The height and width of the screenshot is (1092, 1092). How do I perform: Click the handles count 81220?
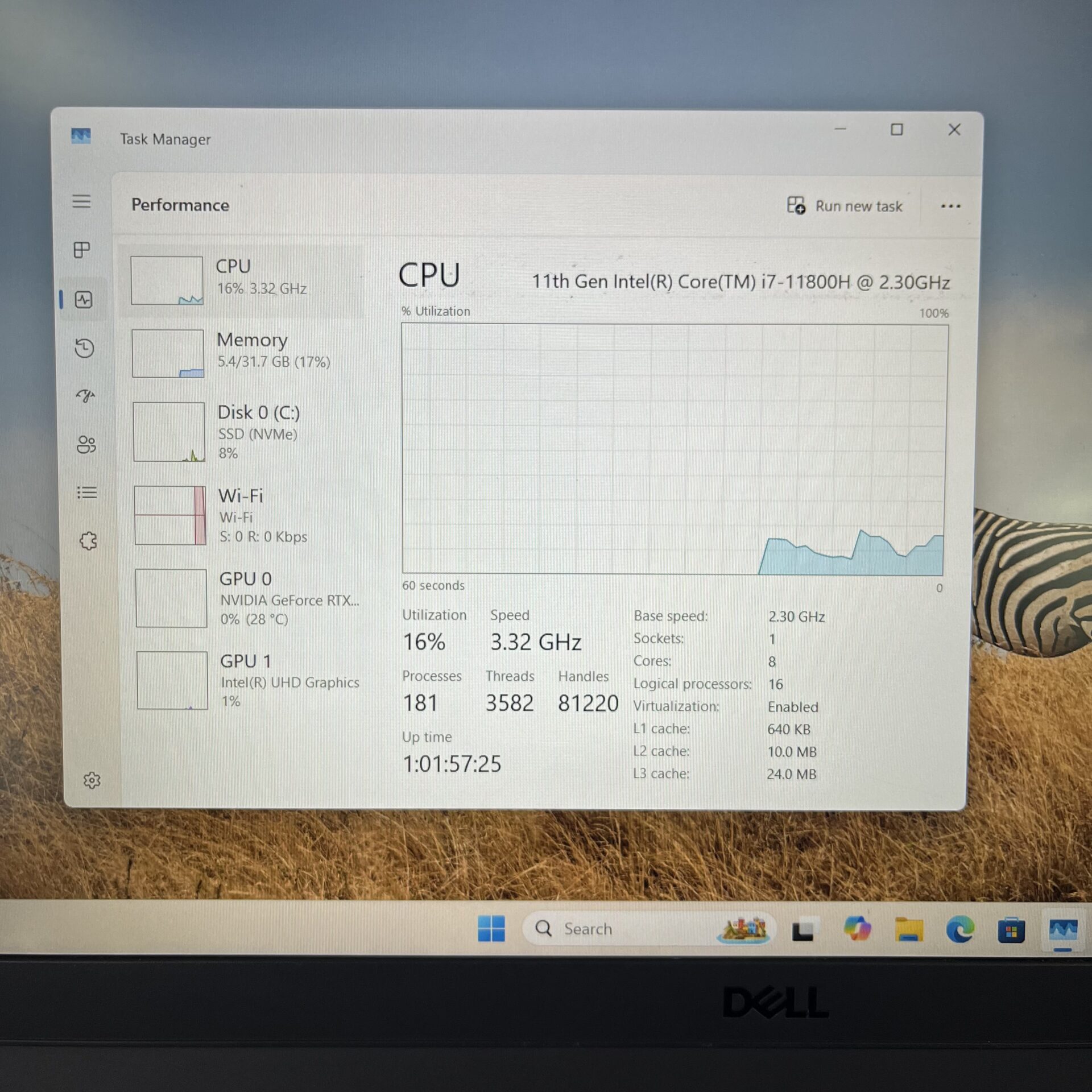(588, 703)
